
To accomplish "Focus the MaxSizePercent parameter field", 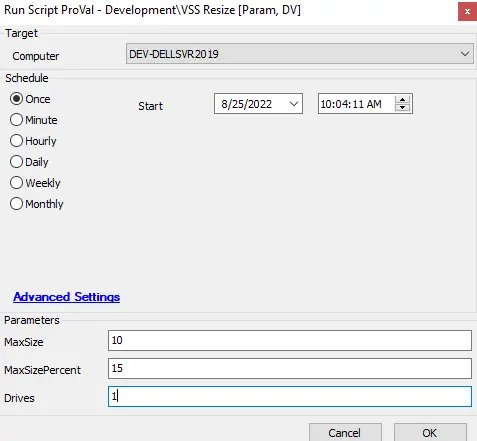I will (x=290, y=368).
